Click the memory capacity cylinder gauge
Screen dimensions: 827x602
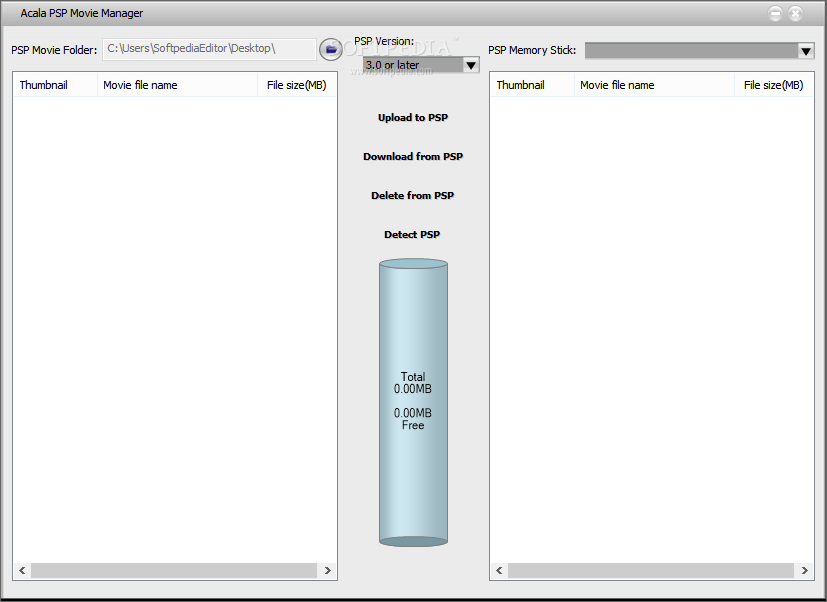pos(413,402)
